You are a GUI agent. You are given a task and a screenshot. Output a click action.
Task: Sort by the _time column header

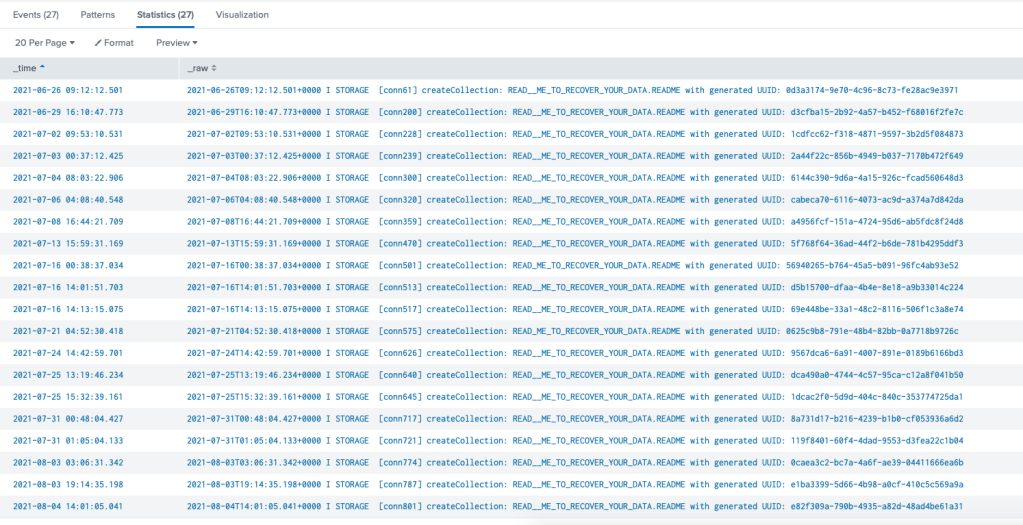pyautogui.click(x=28, y=68)
